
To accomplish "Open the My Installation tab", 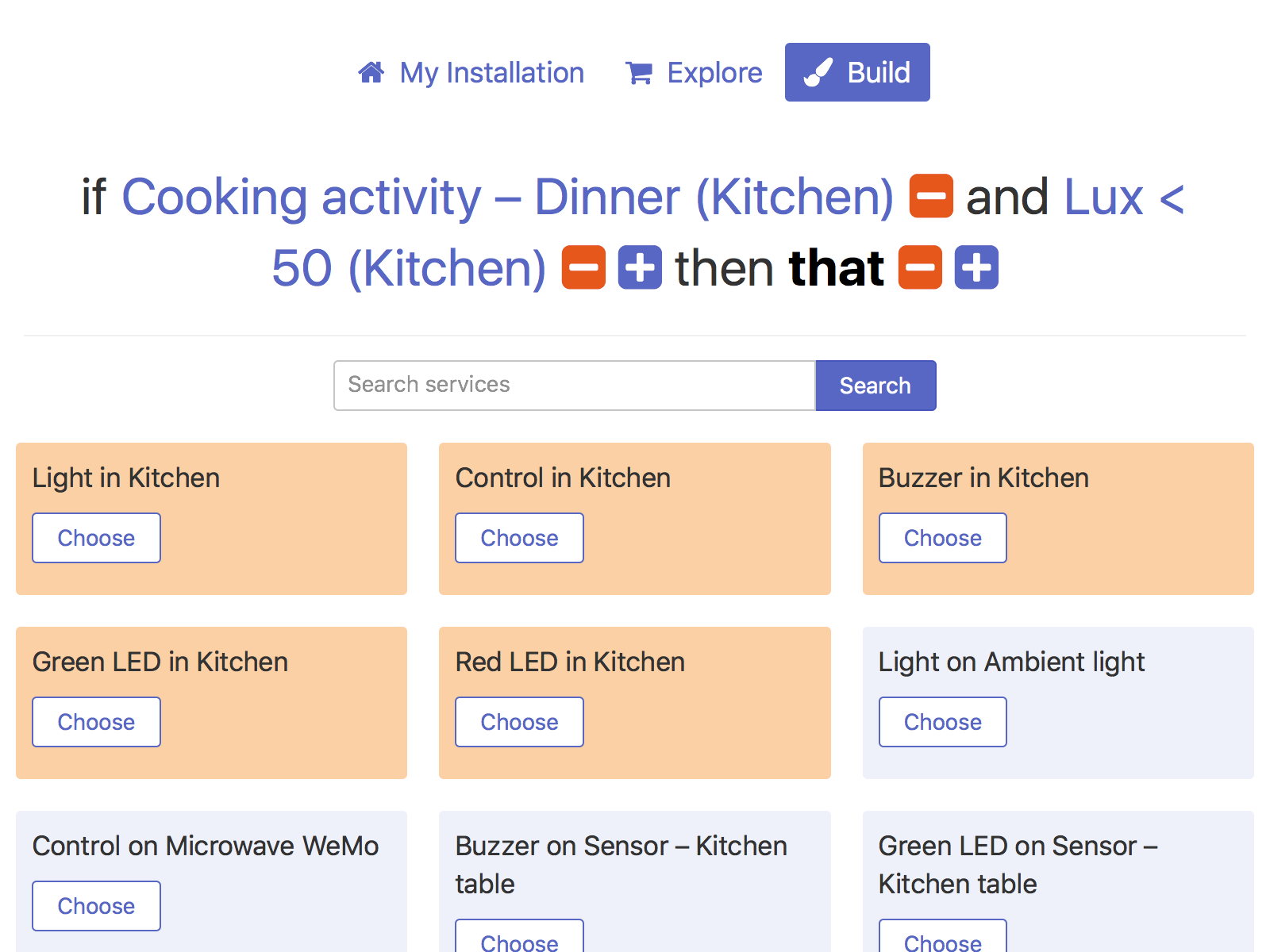I will coord(491,73).
